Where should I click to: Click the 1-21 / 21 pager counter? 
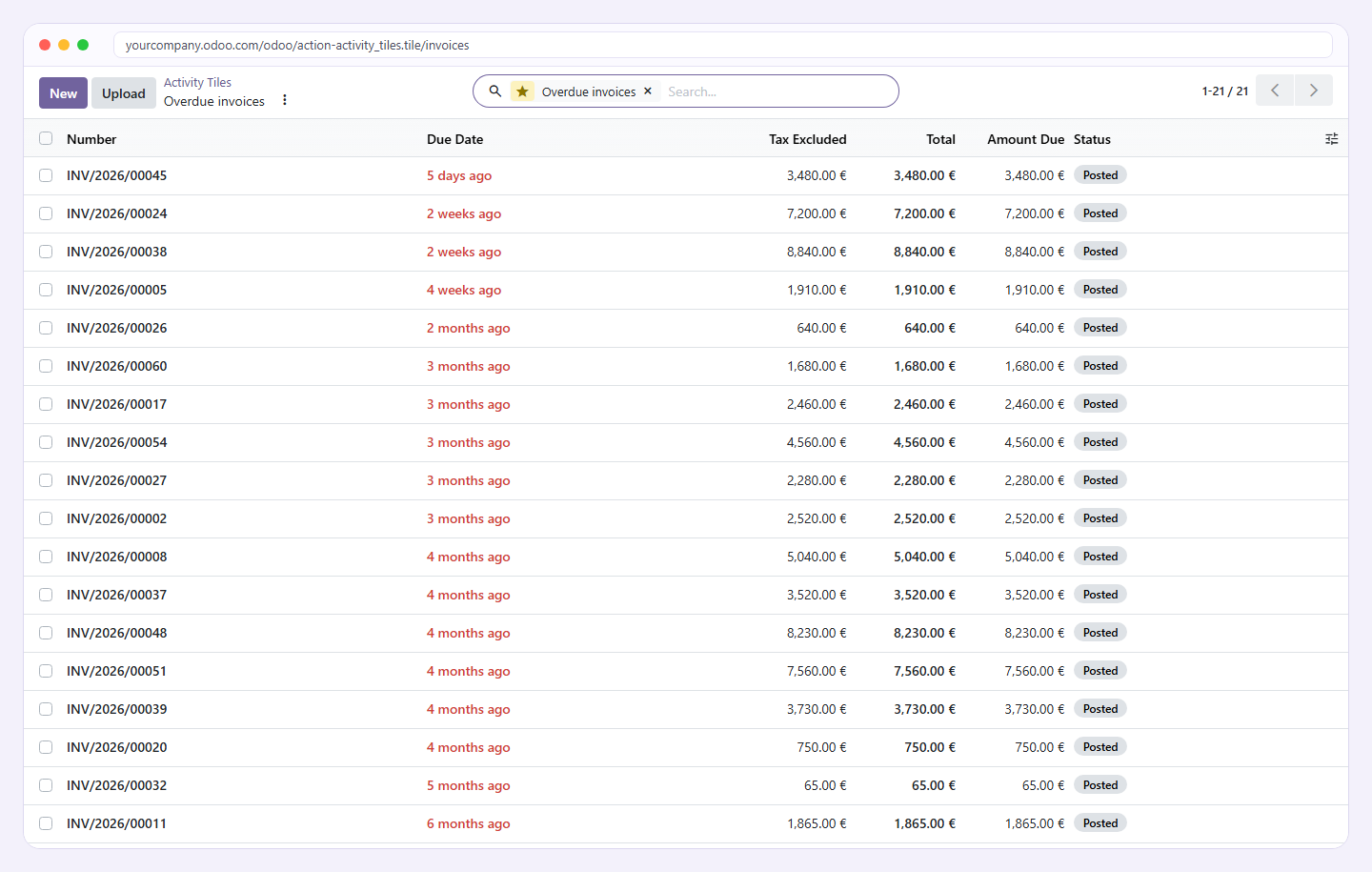point(1225,91)
